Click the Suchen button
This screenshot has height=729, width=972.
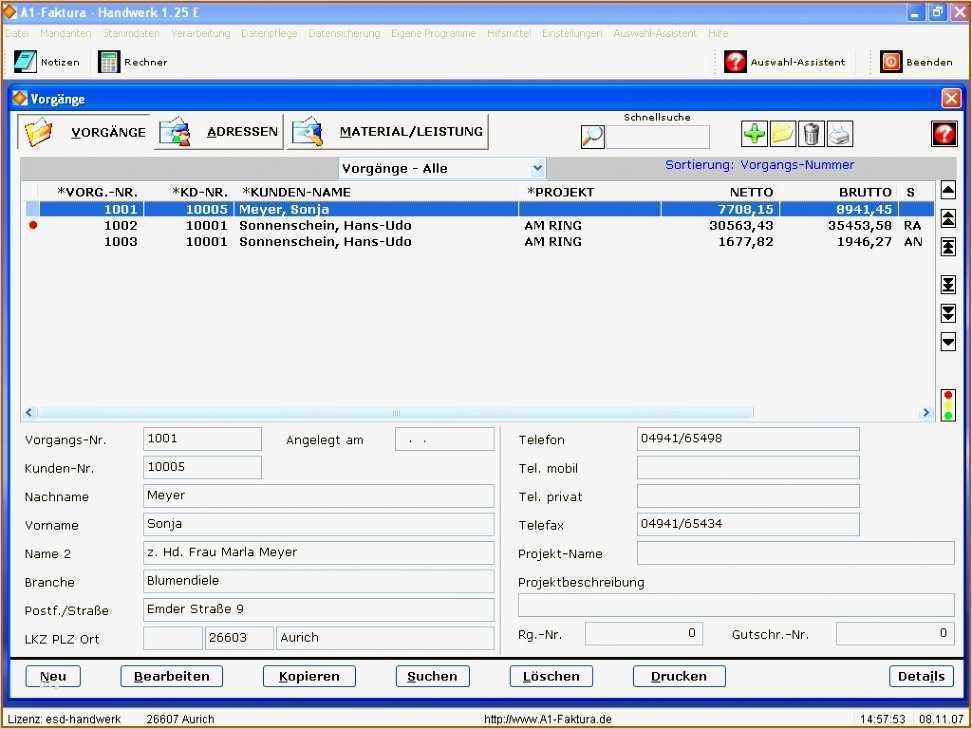[x=433, y=676]
